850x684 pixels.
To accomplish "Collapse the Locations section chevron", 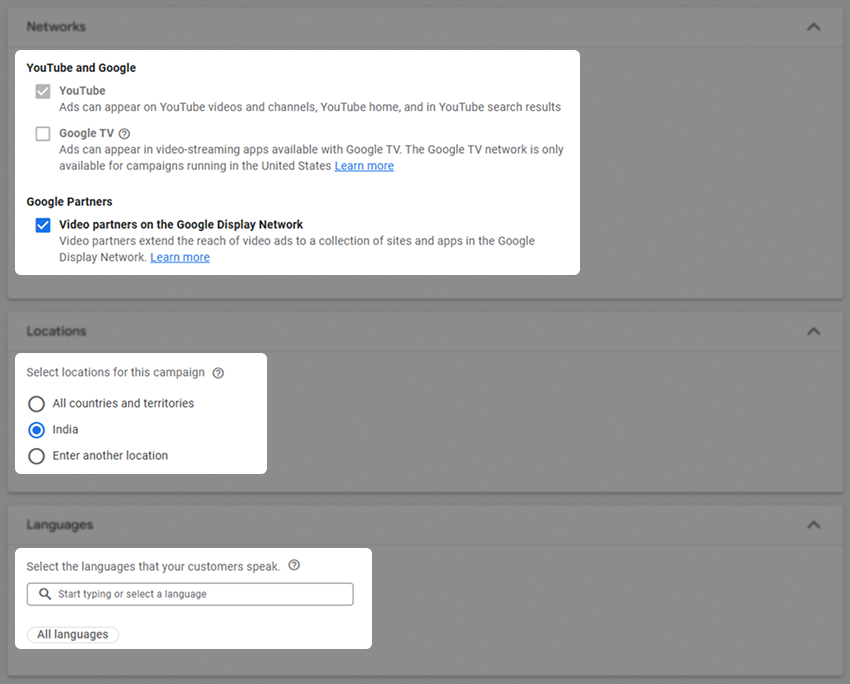I will point(813,331).
